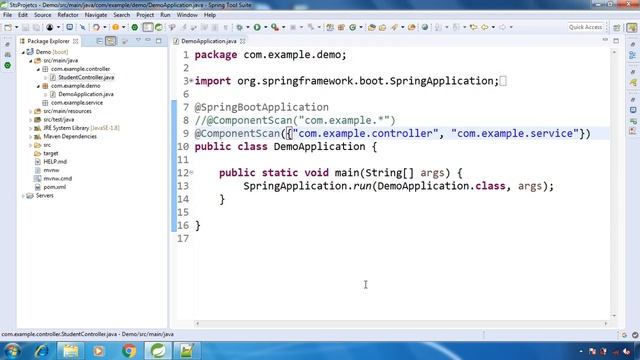Expand the src/main/resources folder

[31, 111]
